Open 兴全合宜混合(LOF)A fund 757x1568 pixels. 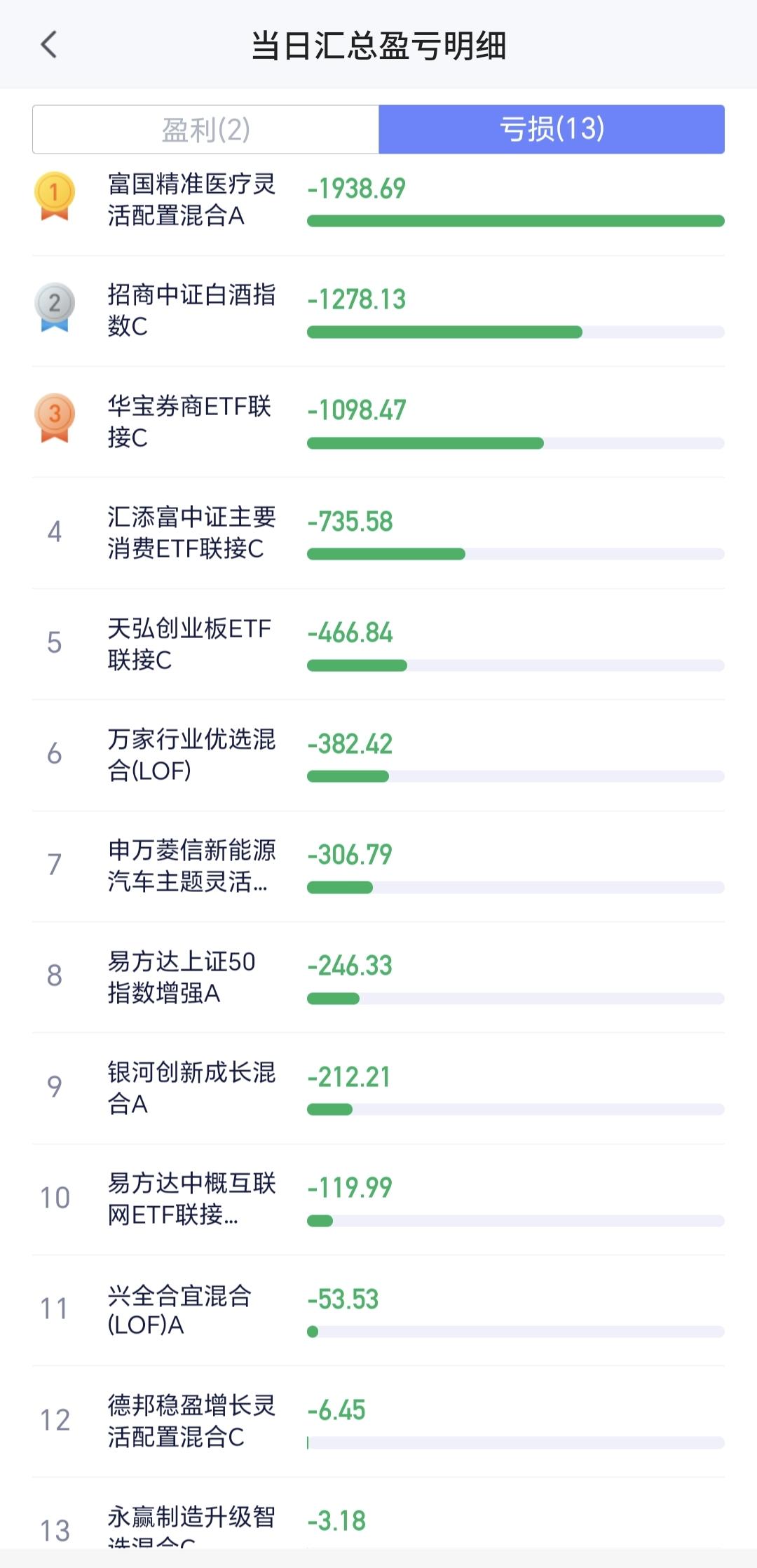click(179, 1310)
